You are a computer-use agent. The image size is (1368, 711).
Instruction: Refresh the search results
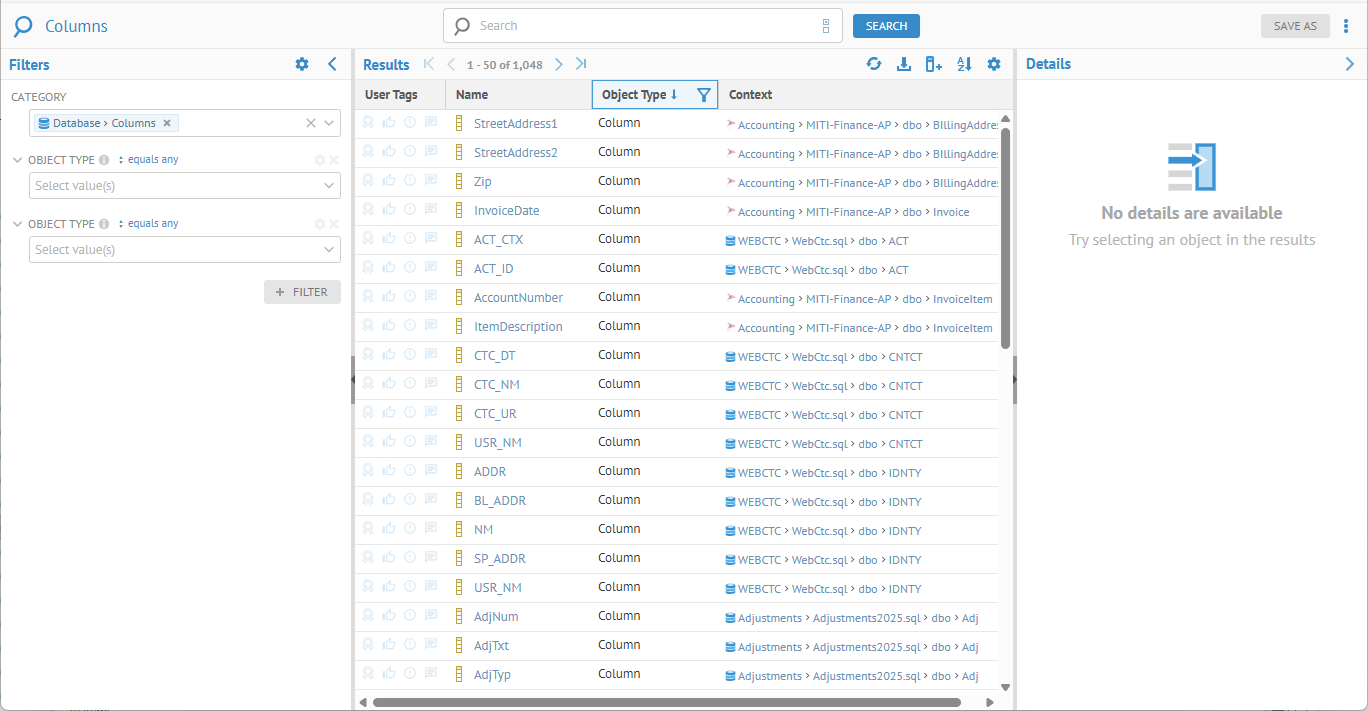874,64
